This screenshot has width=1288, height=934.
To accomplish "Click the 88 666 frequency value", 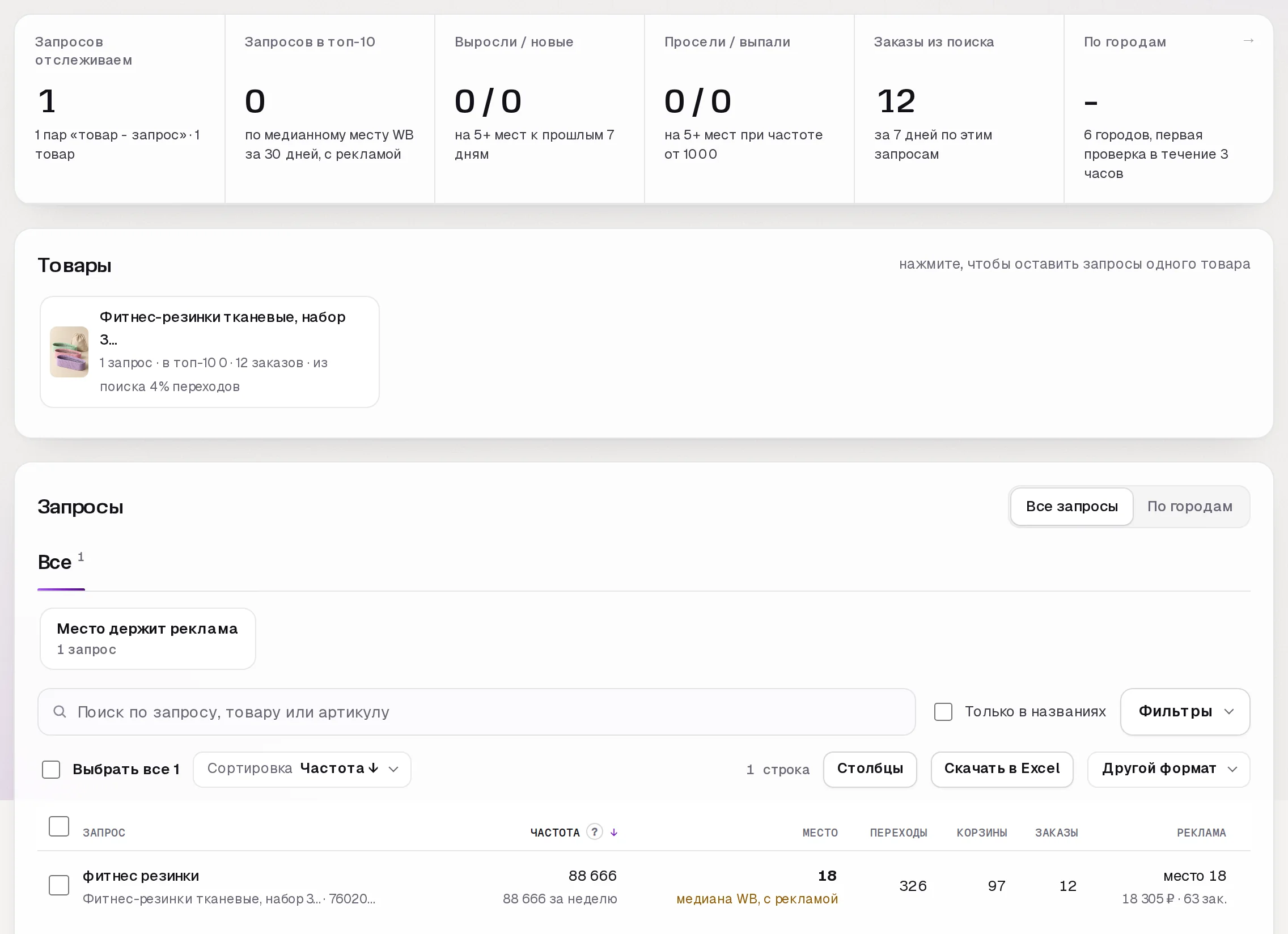I will click(592, 876).
